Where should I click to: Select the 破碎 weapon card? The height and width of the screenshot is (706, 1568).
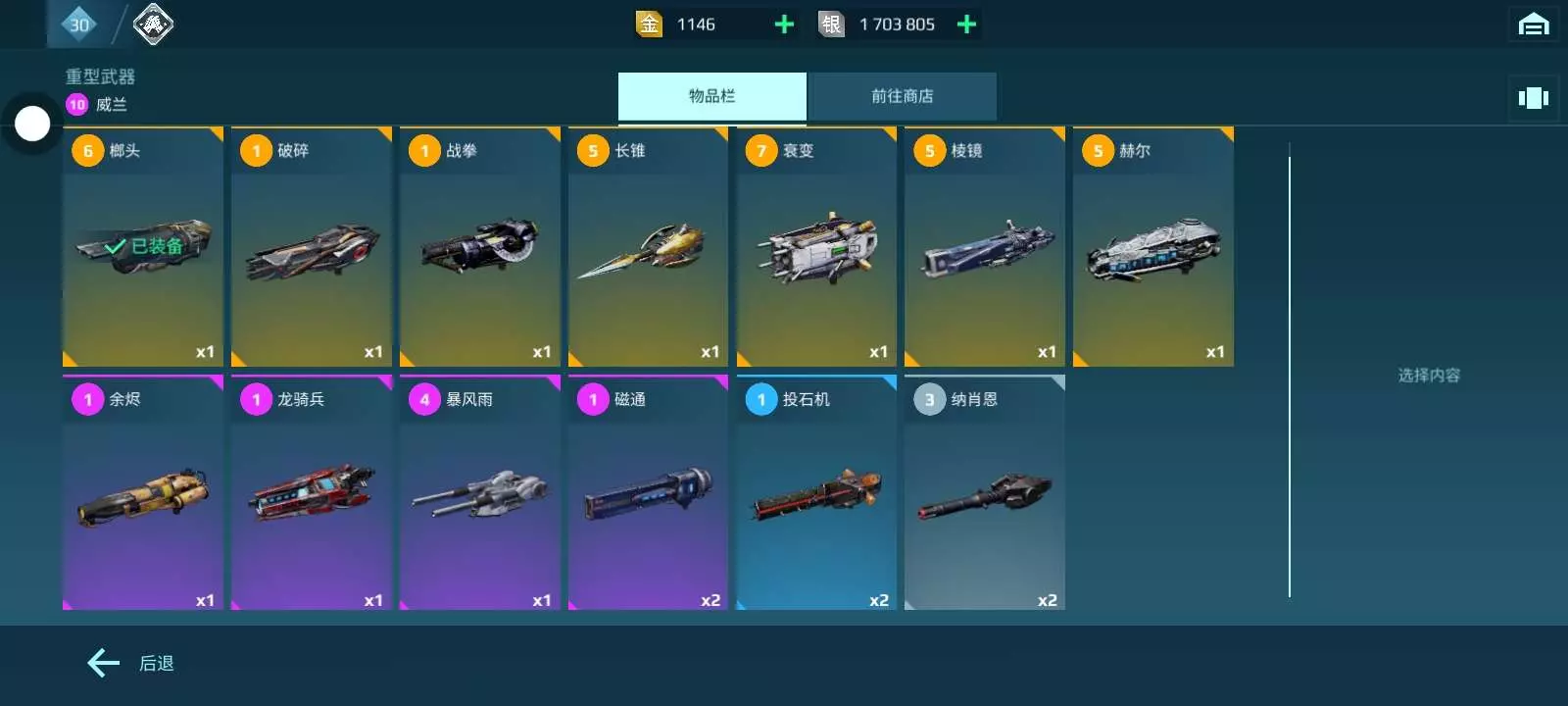312,246
